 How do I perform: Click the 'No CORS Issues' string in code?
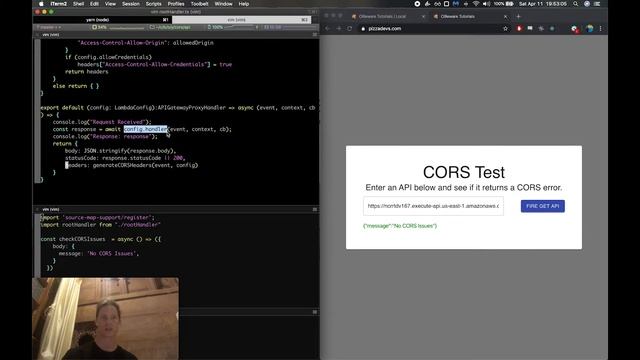[111, 253]
